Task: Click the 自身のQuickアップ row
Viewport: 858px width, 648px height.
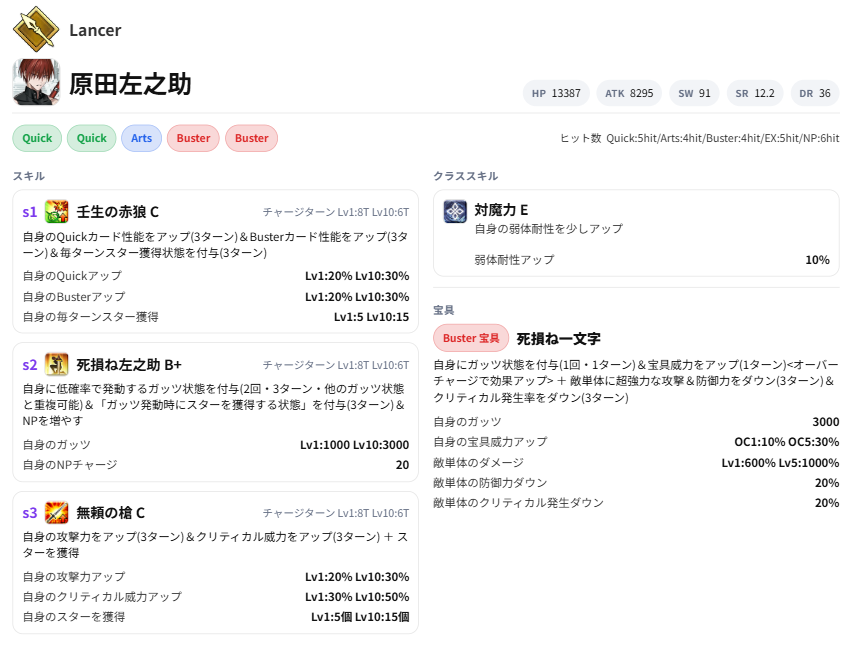Action: pyautogui.click(x=216, y=276)
